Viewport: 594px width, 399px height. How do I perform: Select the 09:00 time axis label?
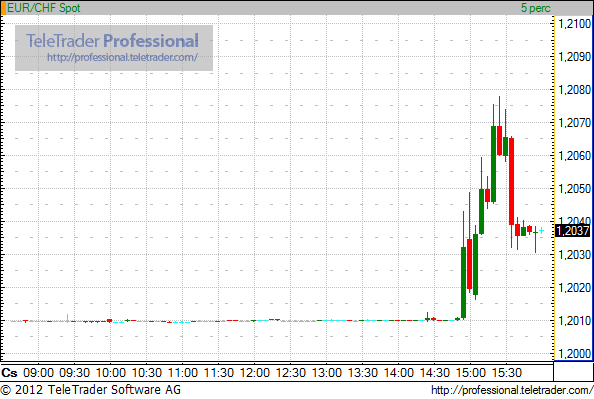pos(38,373)
